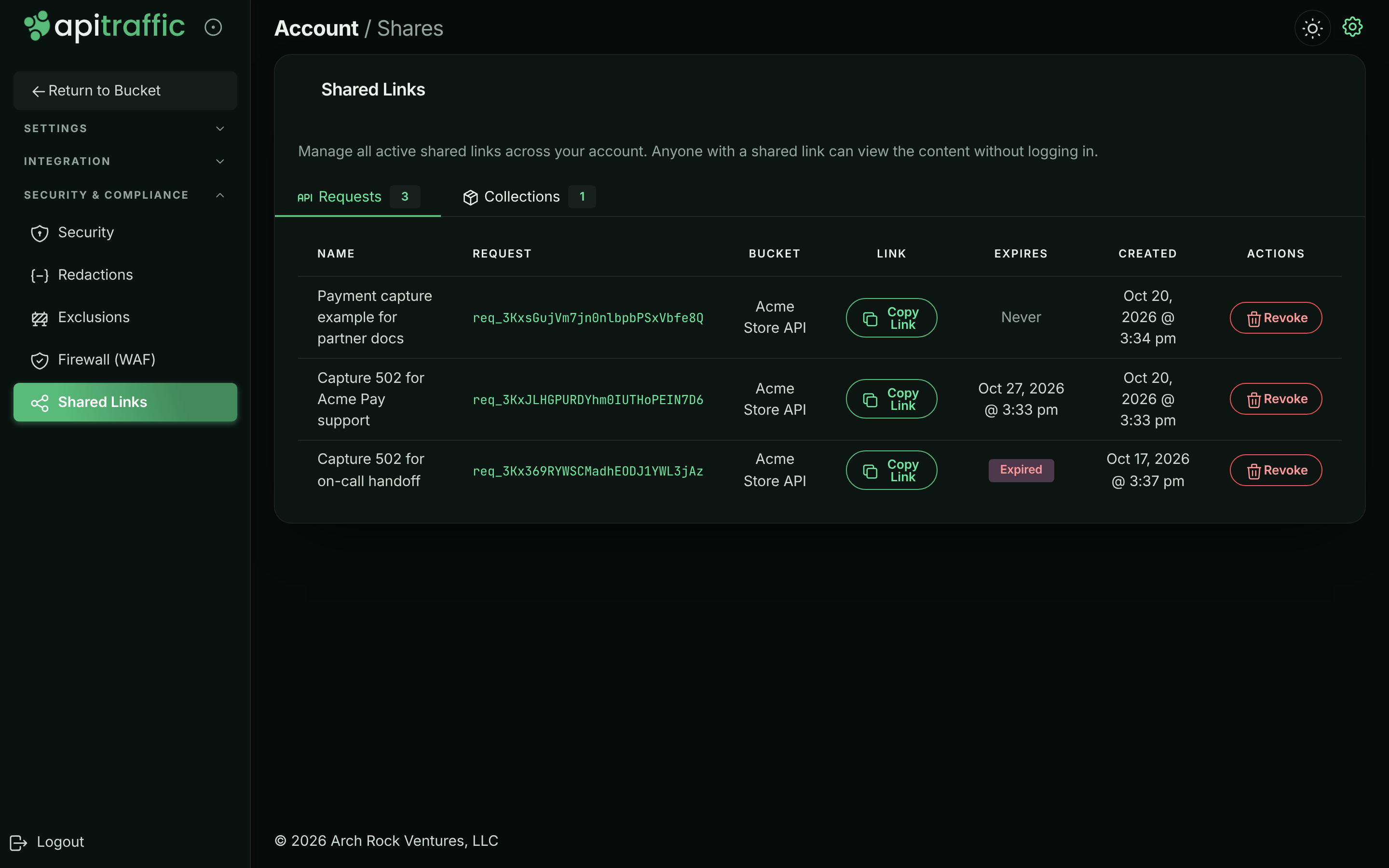Viewport: 1389px width, 868px height.
Task: Revoke the Payment capture example link
Action: tap(1275, 318)
